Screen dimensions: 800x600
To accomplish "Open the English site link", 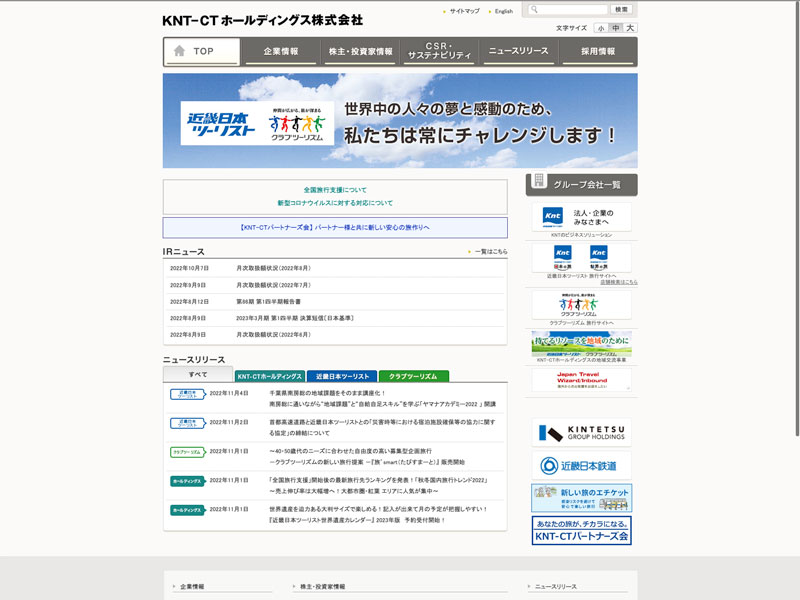I will [503, 11].
